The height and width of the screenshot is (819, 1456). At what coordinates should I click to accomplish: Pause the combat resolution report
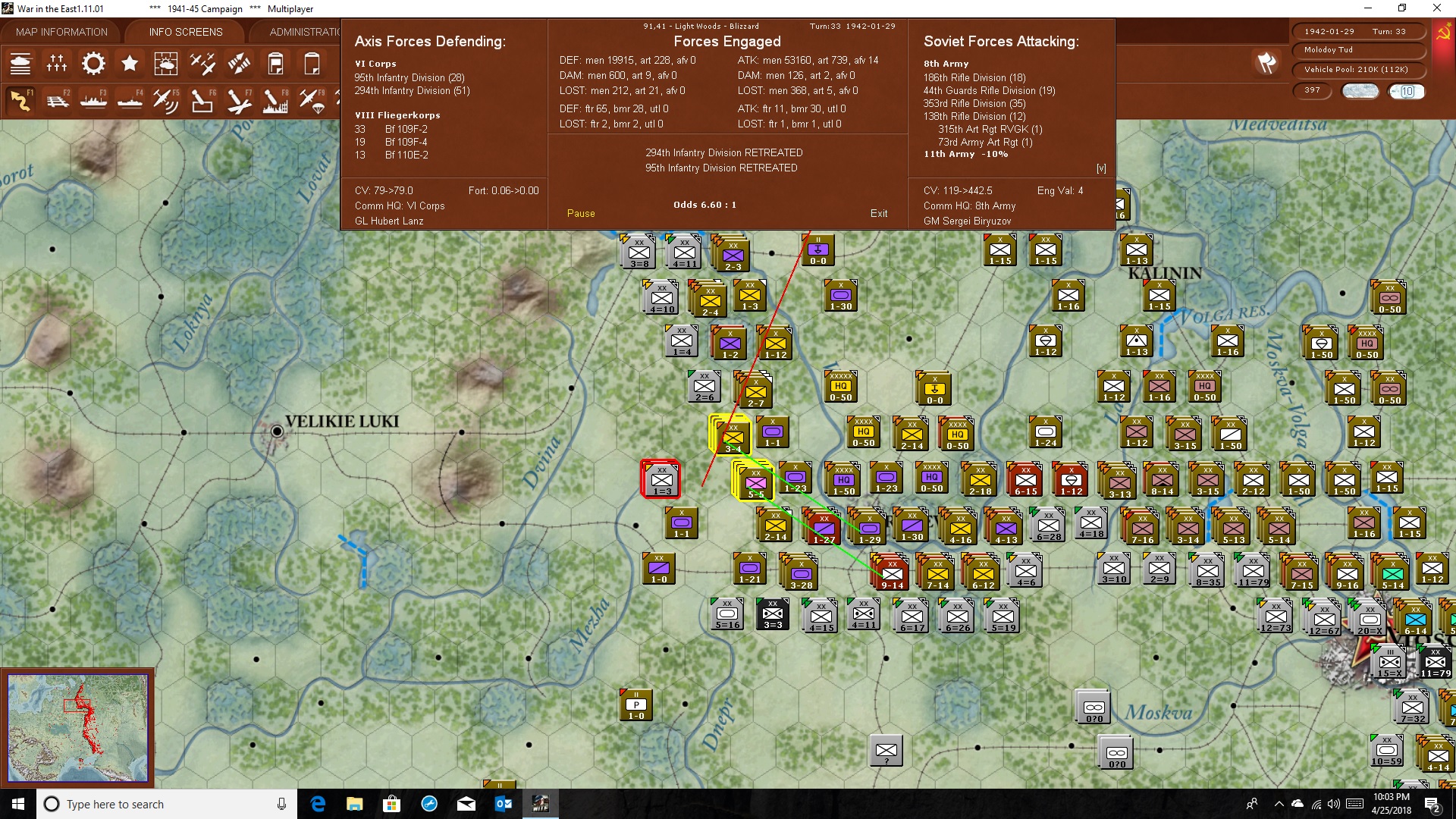click(581, 214)
